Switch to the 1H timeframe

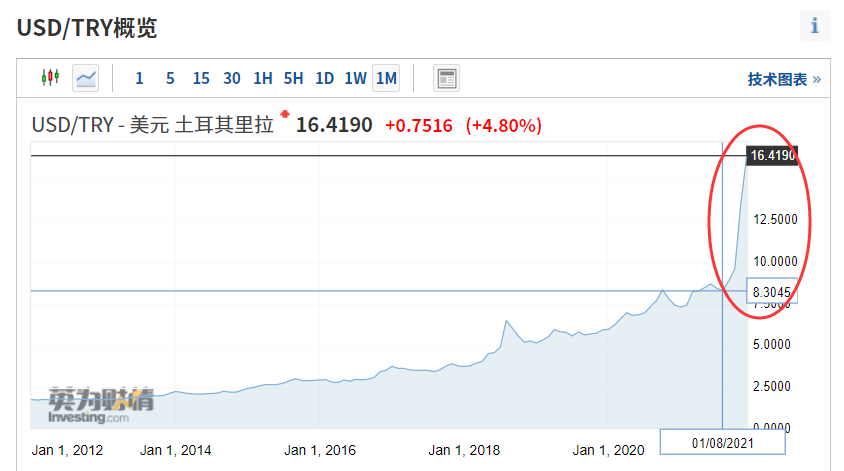tap(263, 78)
